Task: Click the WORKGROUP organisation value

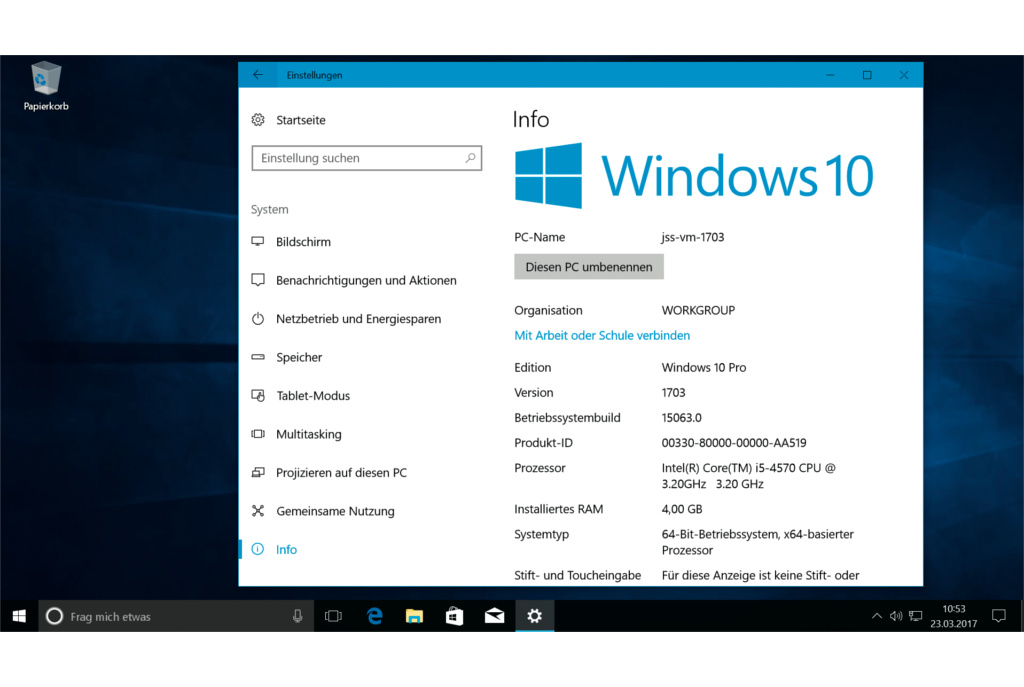Action: coord(698,310)
